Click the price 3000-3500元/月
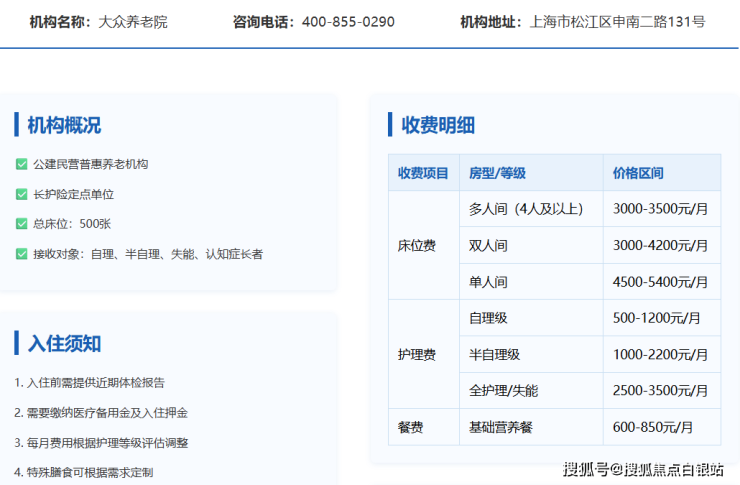 point(660,209)
